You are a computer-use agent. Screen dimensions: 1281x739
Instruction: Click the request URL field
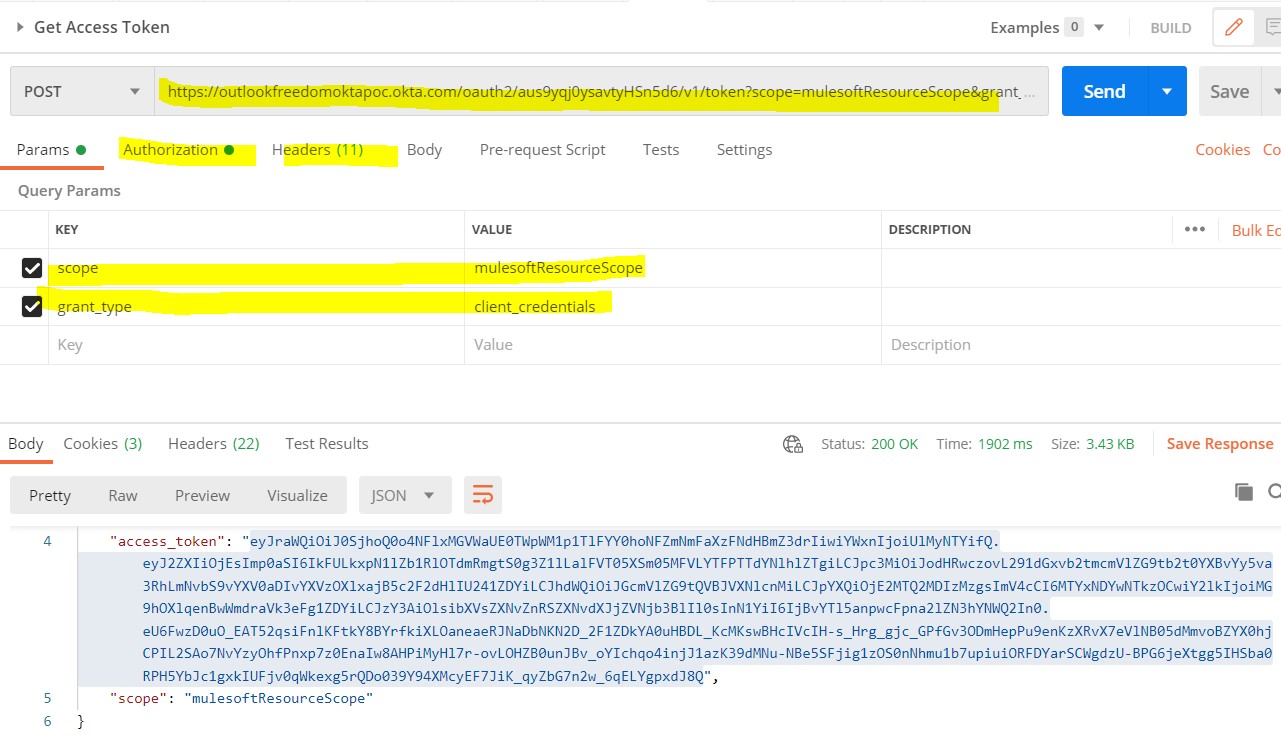tap(601, 91)
